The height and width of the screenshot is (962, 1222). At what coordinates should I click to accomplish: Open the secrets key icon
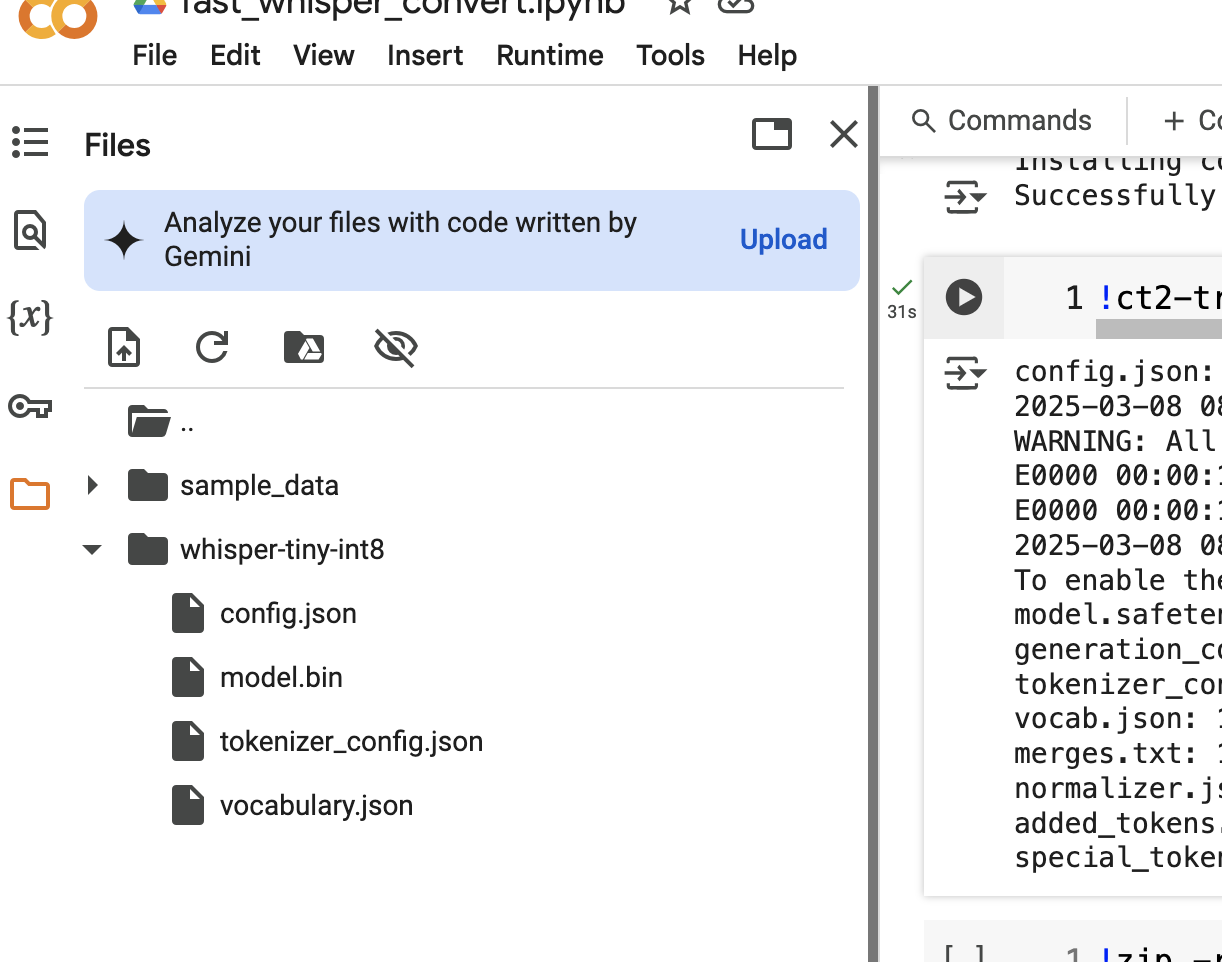tap(30, 406)
